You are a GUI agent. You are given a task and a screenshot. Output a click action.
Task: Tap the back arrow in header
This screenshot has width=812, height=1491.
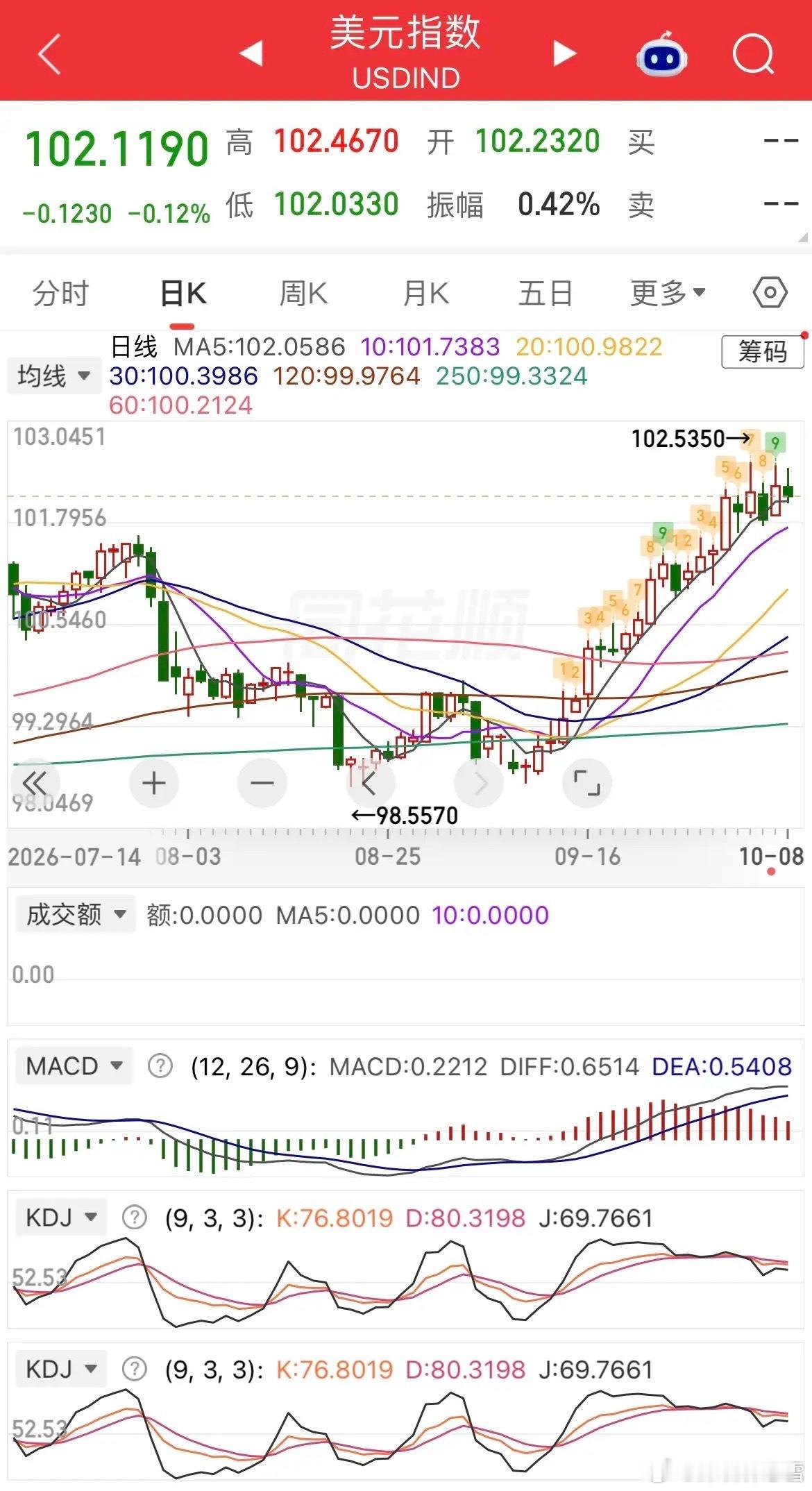point(49,53)
